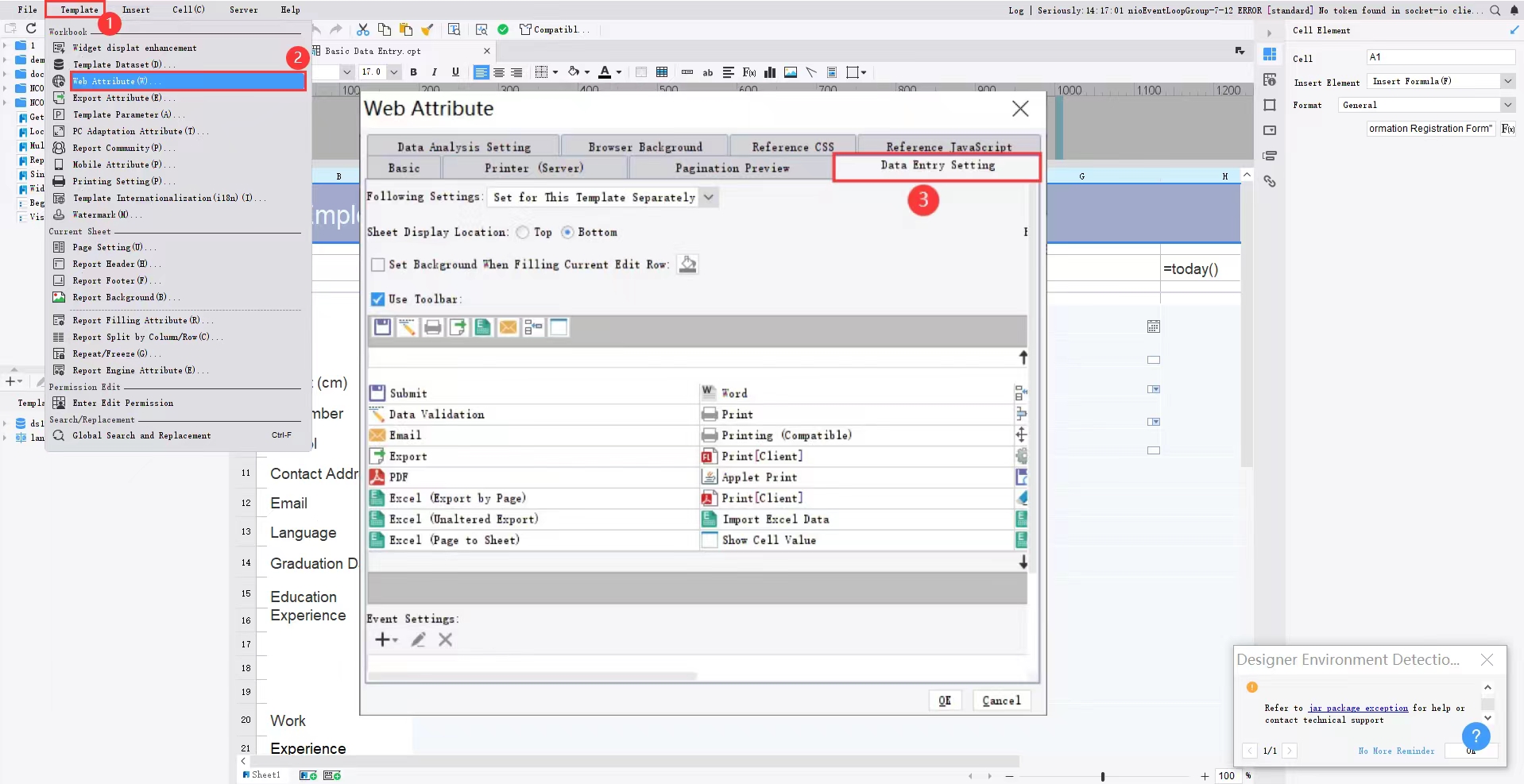Click the orange Email icon in the toolbar preview
This screenshot has width=1524, height=784.
[508, 327]
